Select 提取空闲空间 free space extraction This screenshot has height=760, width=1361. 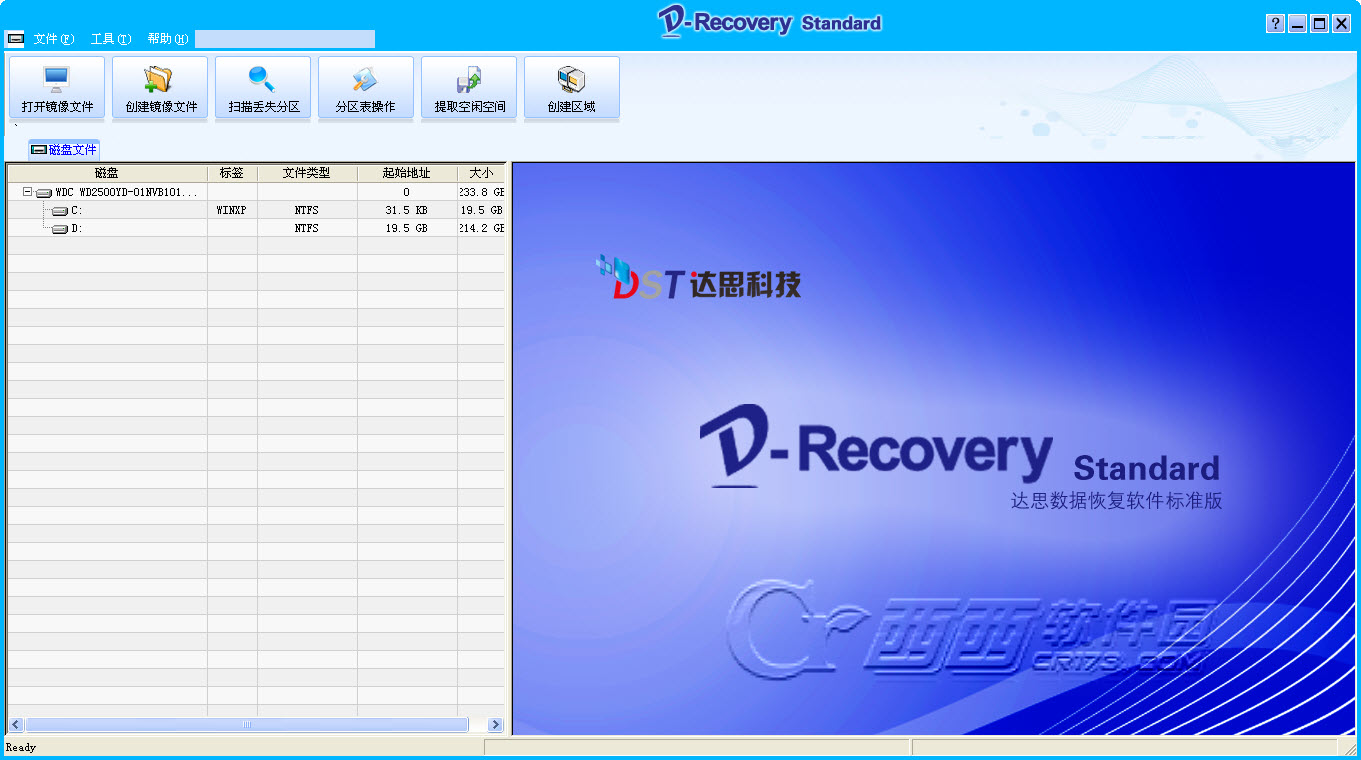pos(469,88)
